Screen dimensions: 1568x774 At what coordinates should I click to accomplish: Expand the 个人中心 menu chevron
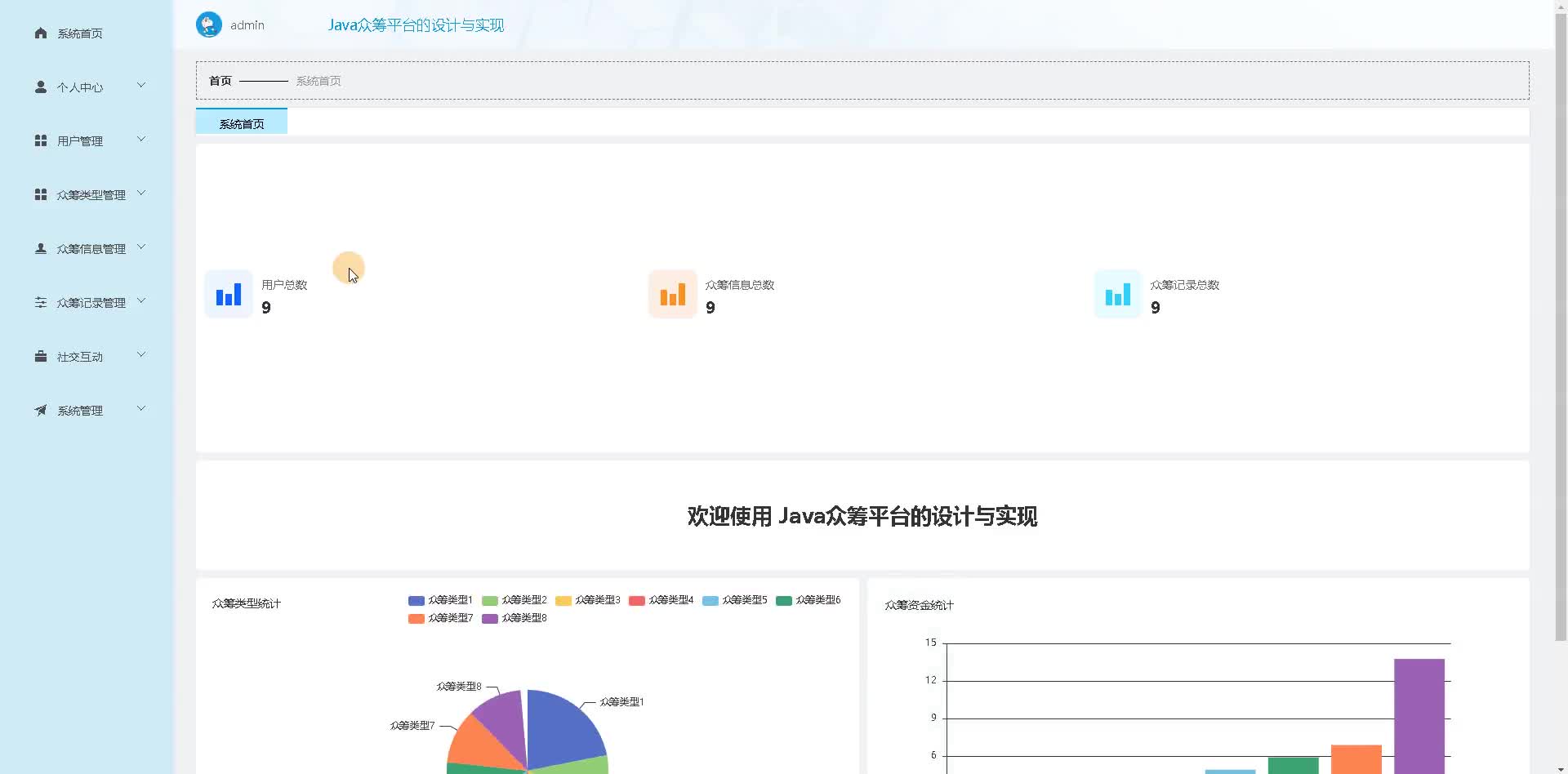click(x=141, y=85)
